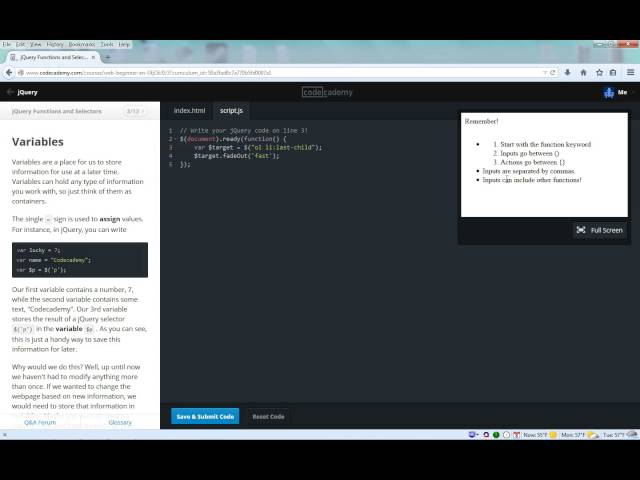
Task: Open the Edit menu
Action: coord(20,44)
